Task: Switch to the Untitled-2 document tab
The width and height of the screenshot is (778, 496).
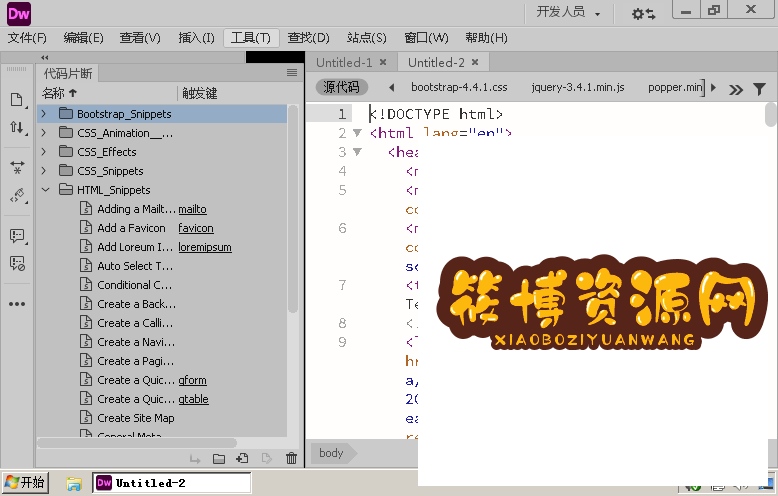Action: [436, 62]
